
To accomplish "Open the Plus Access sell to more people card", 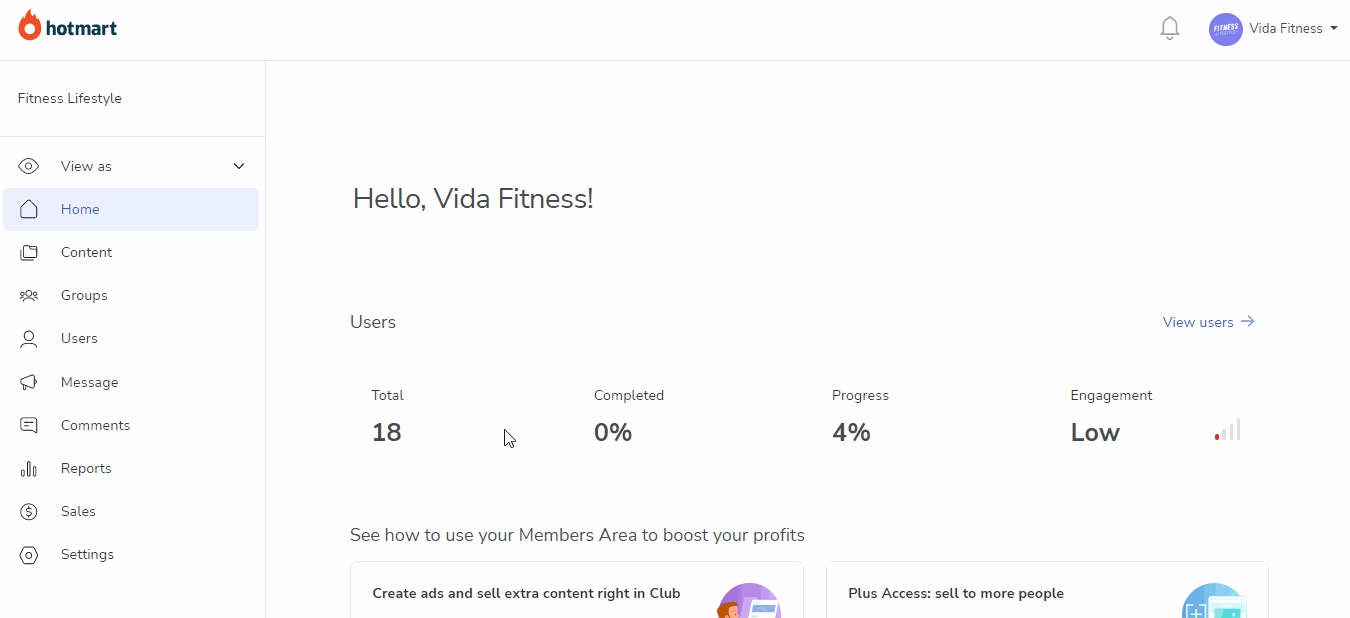I will coord(1047,590).
